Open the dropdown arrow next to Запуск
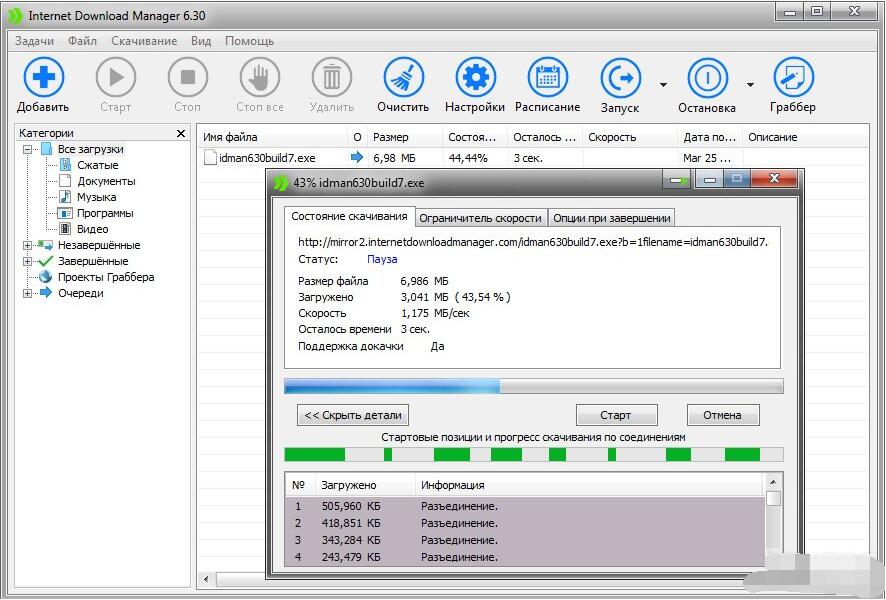 (663, 85)
